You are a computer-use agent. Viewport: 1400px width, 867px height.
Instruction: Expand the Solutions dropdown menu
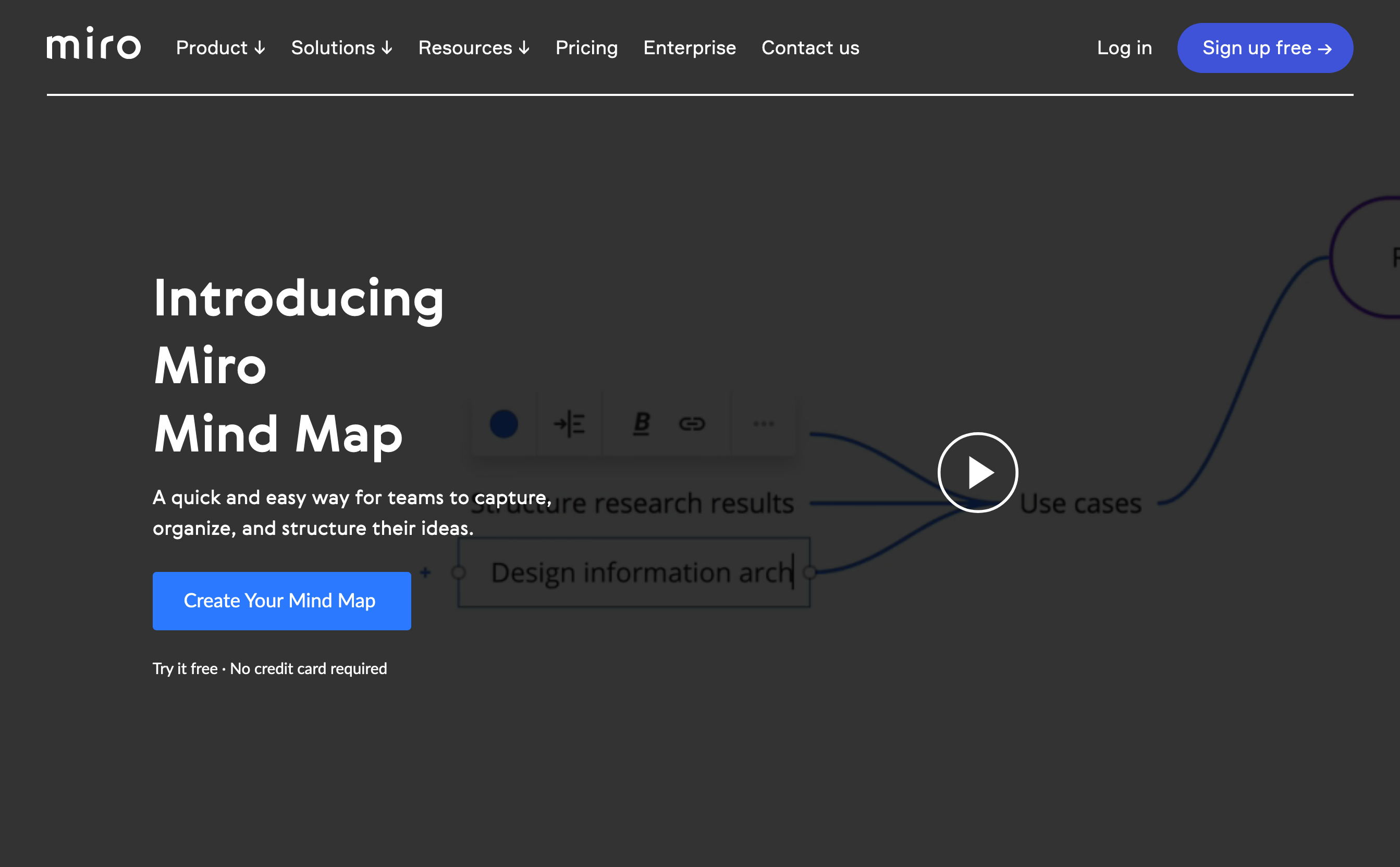click(x=342, y=47)
